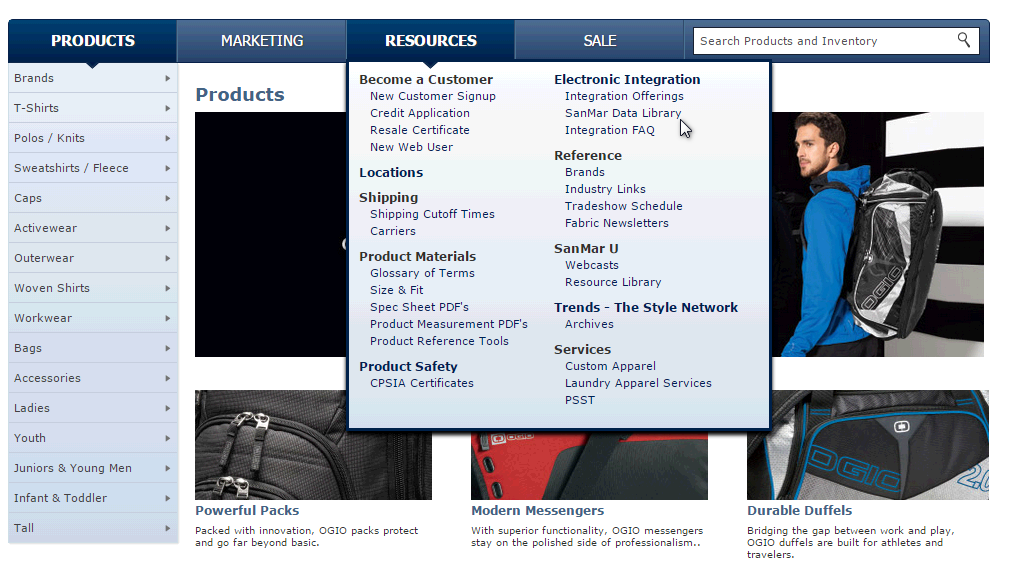
Task: Click the Powerful Packs product image
Action: pos(313,445)
